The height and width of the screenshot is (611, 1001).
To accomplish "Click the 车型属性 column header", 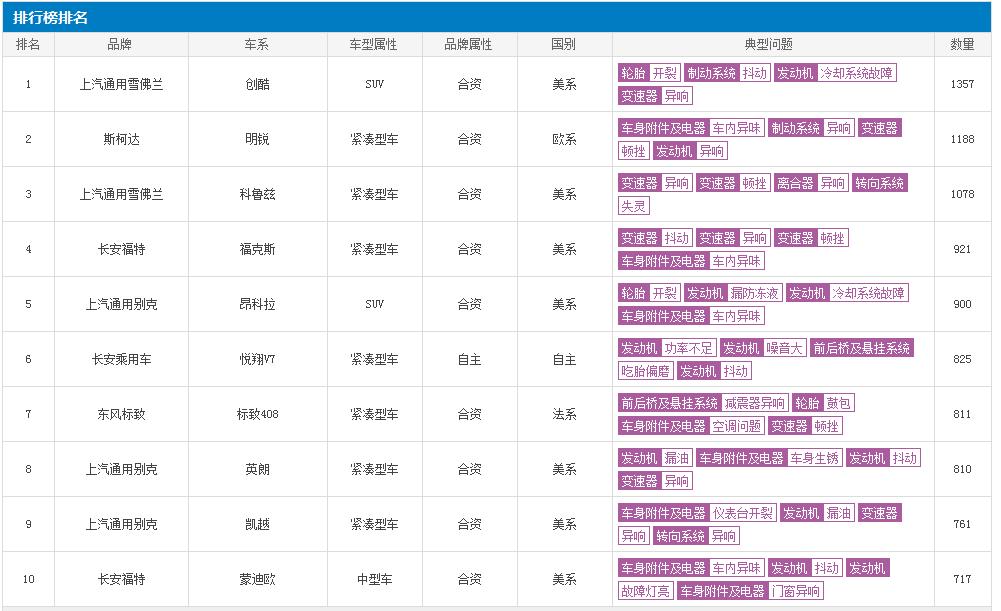I will (373, 44).
